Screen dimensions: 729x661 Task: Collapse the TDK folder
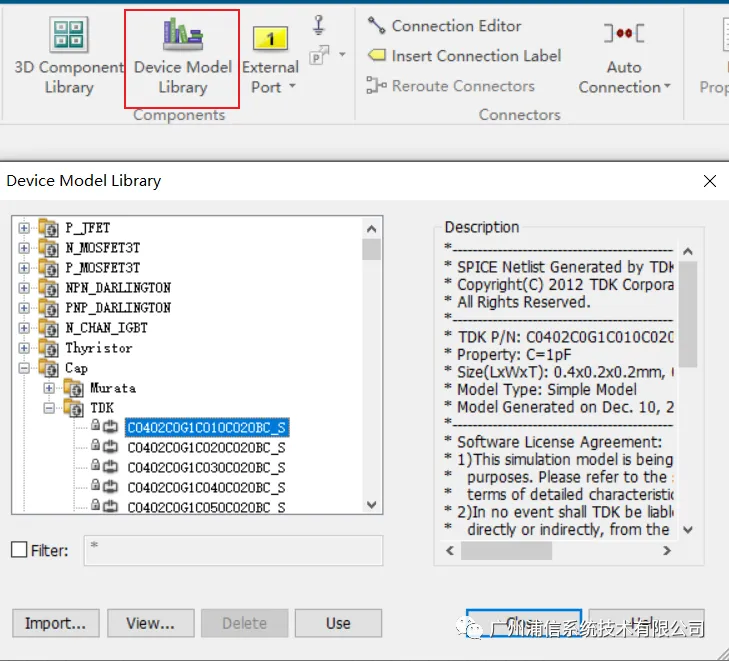(49, 408)
